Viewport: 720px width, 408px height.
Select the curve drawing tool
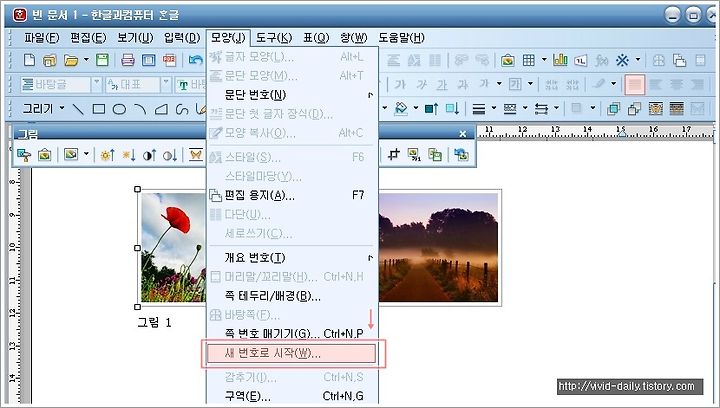click(182, 109)
